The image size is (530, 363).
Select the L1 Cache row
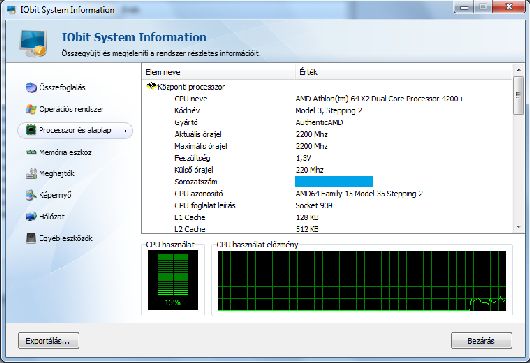coord(327,217)
